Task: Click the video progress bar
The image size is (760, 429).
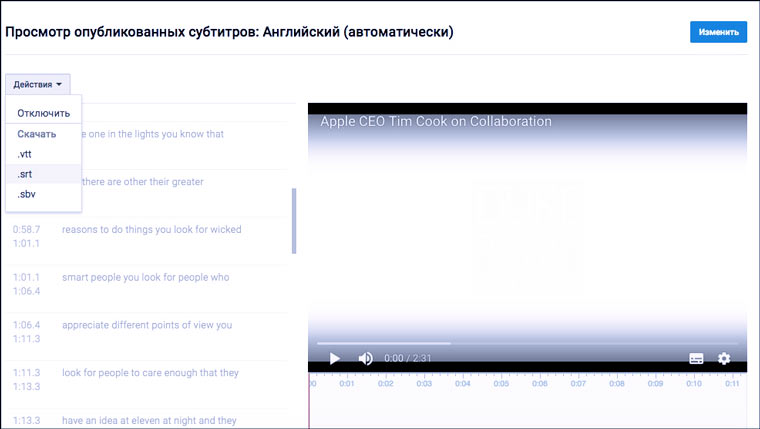Action: (x=527, y=343)
